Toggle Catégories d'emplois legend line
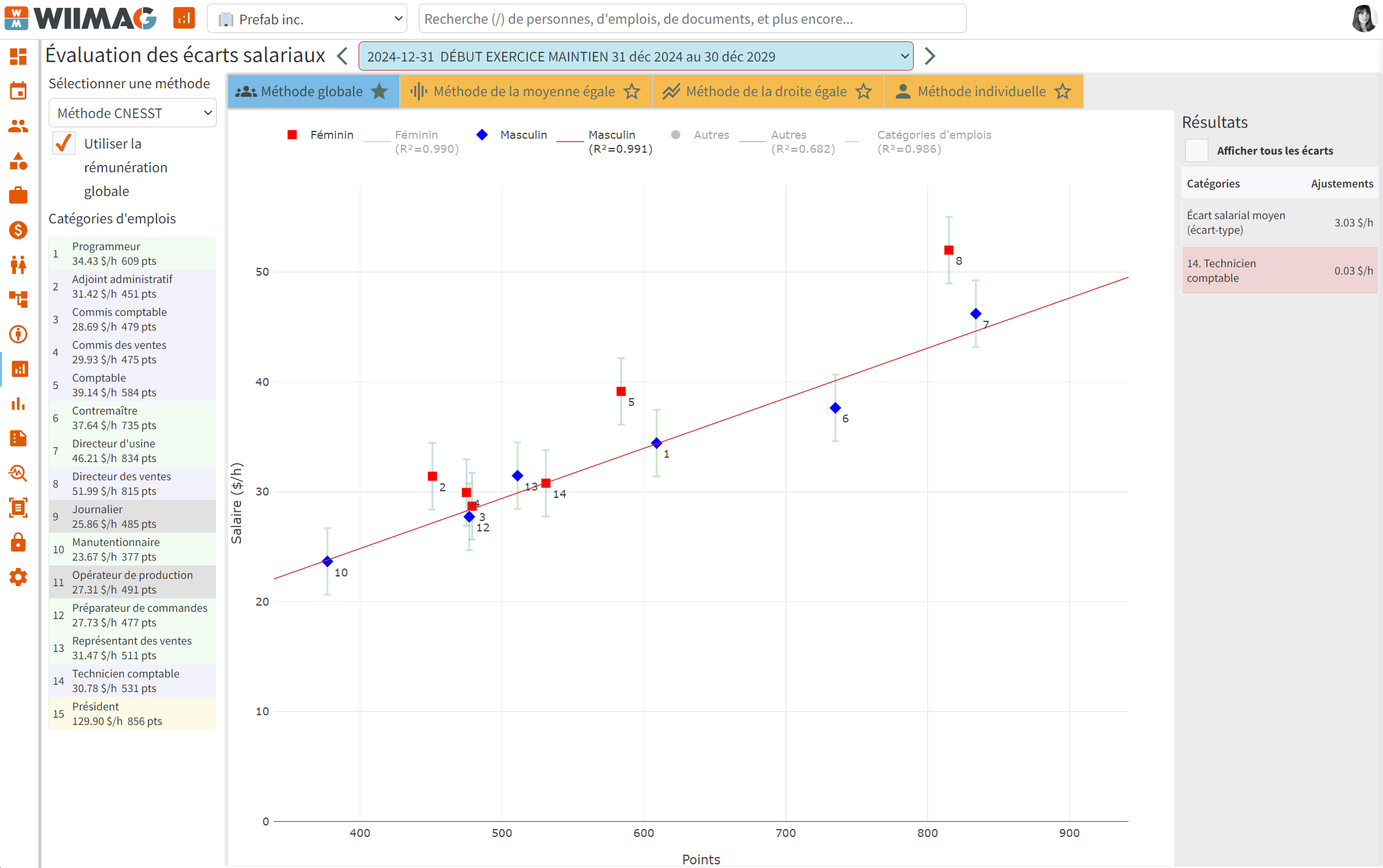 click(919, 141)
